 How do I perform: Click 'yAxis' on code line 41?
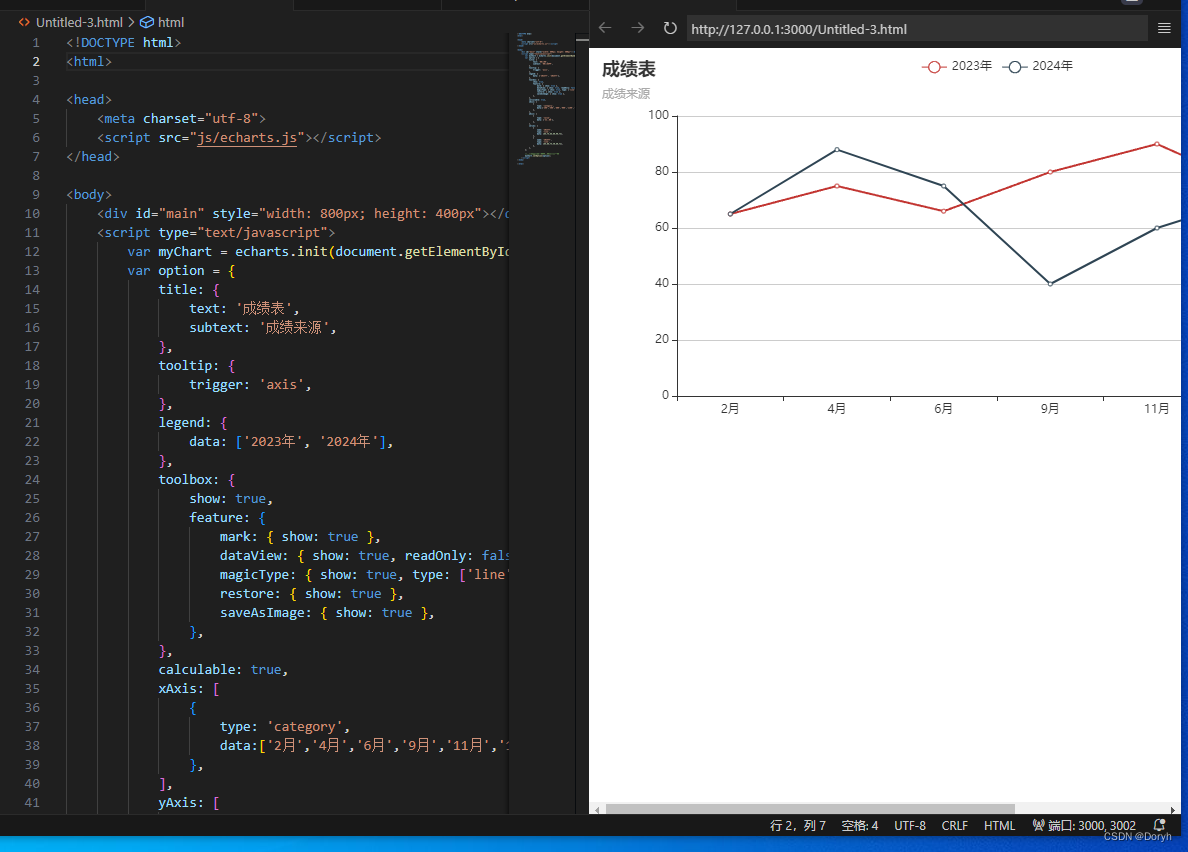pos(177,803)
